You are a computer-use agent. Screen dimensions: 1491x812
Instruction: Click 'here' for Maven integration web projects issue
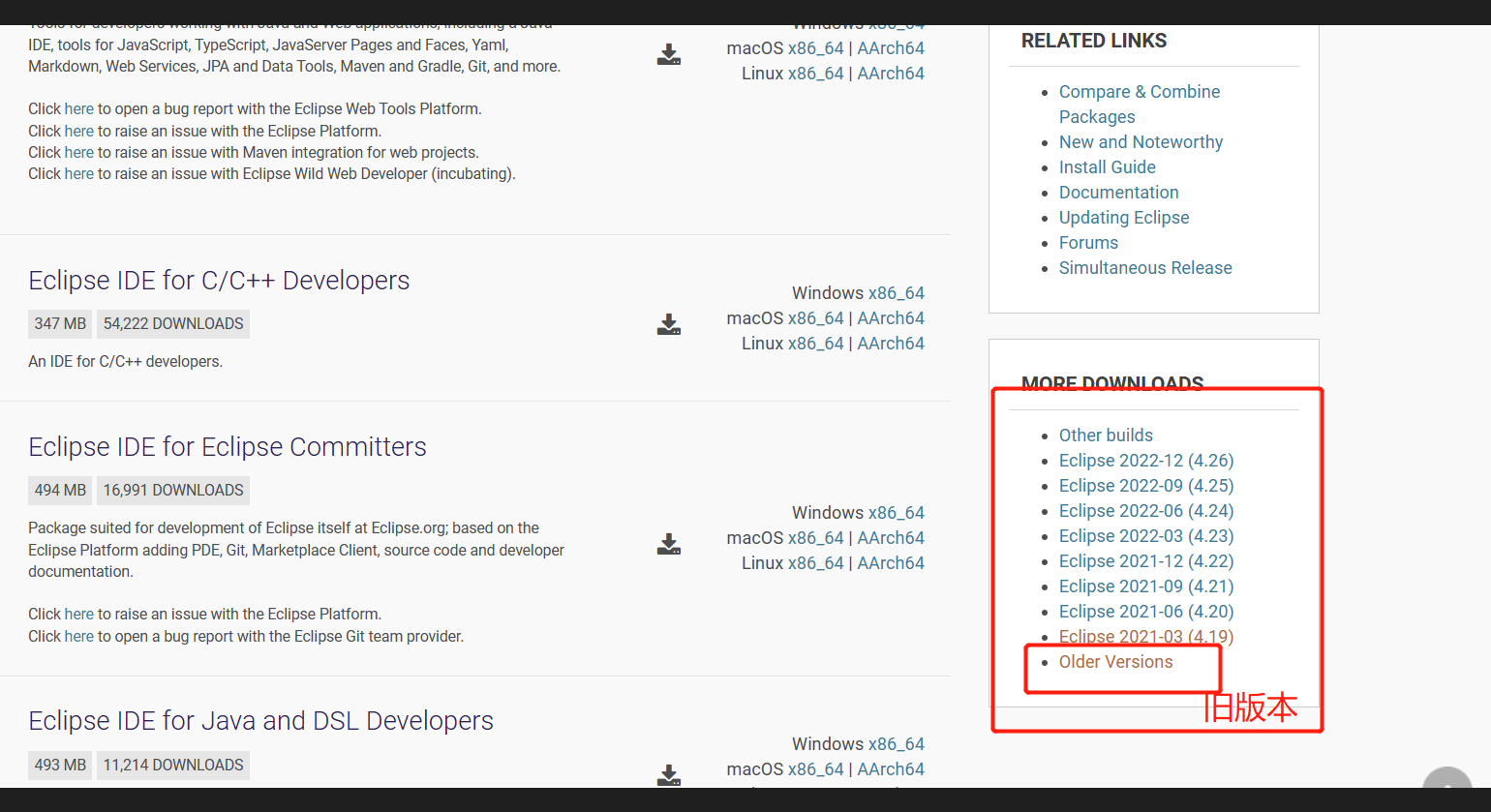click(x=79, y=153)
